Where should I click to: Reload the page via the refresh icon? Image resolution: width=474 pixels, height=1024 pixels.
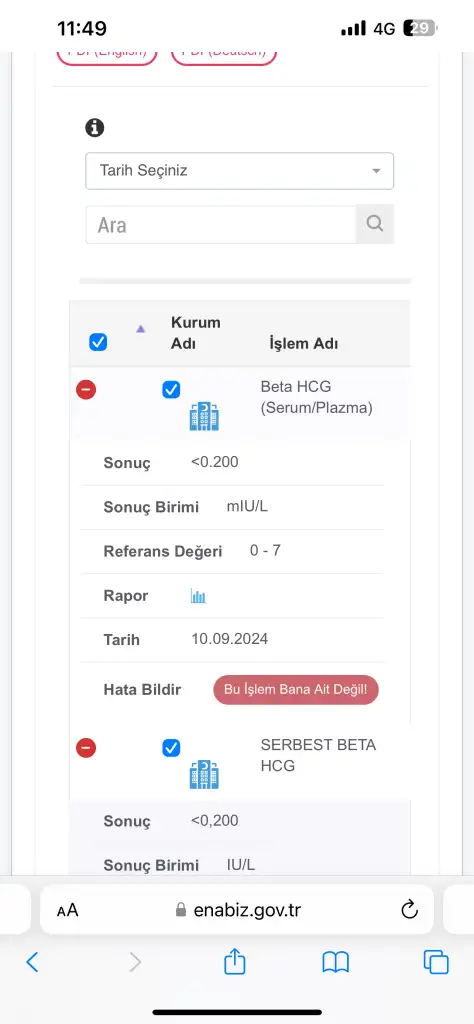409,910
